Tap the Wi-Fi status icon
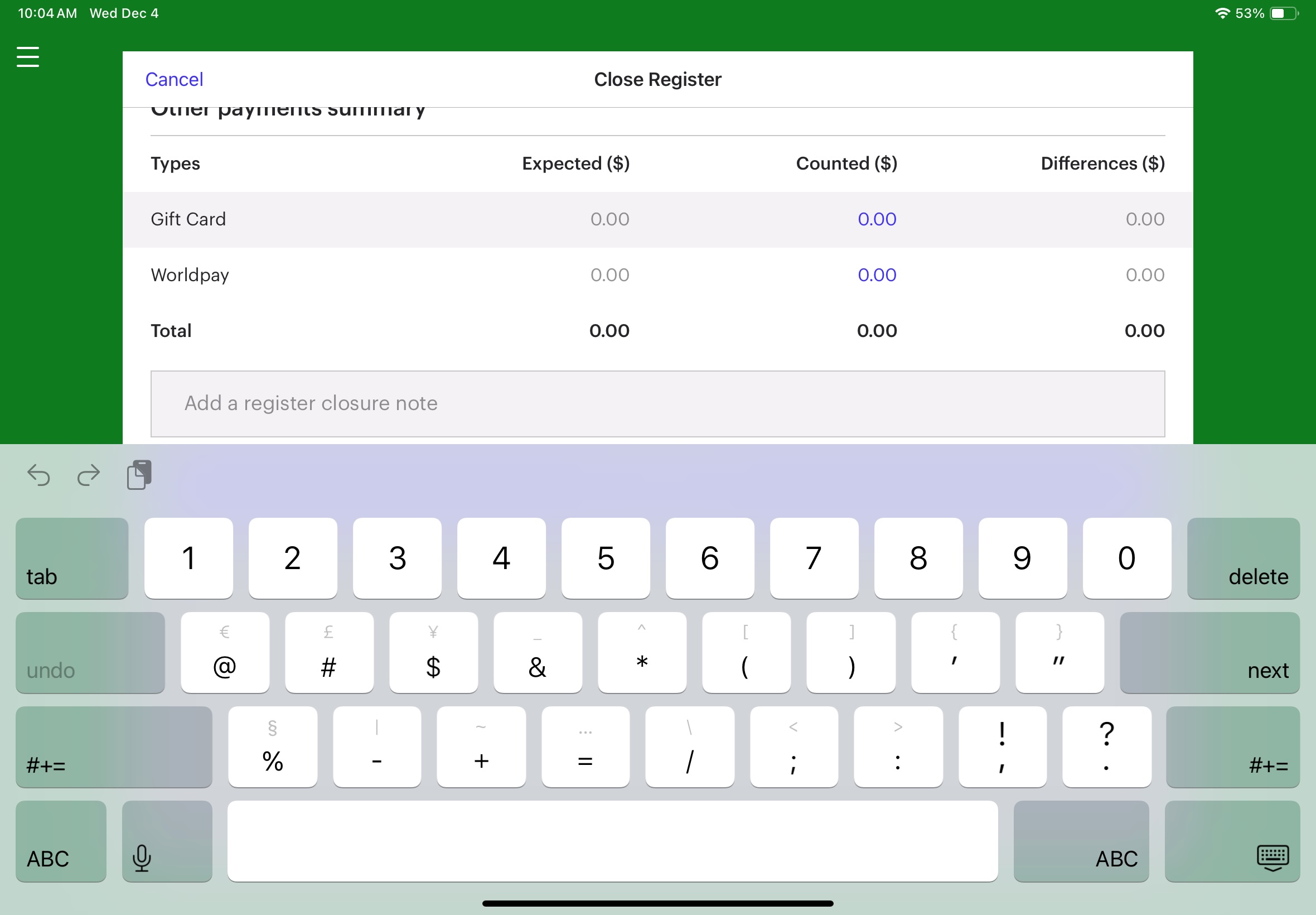The height and width of the screenshot is (915, 1316). pos(1222,13)
